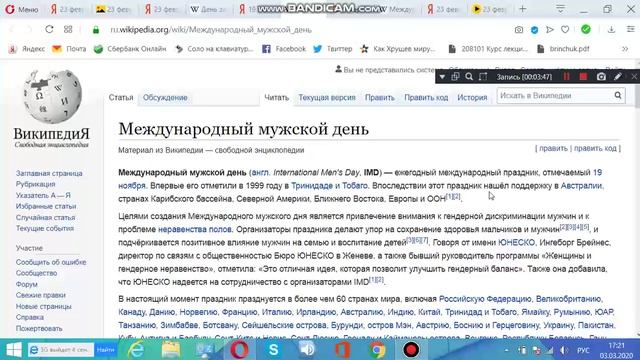Follow the неравенства полов link
The image size is (640, 360).
coord(195,229)
